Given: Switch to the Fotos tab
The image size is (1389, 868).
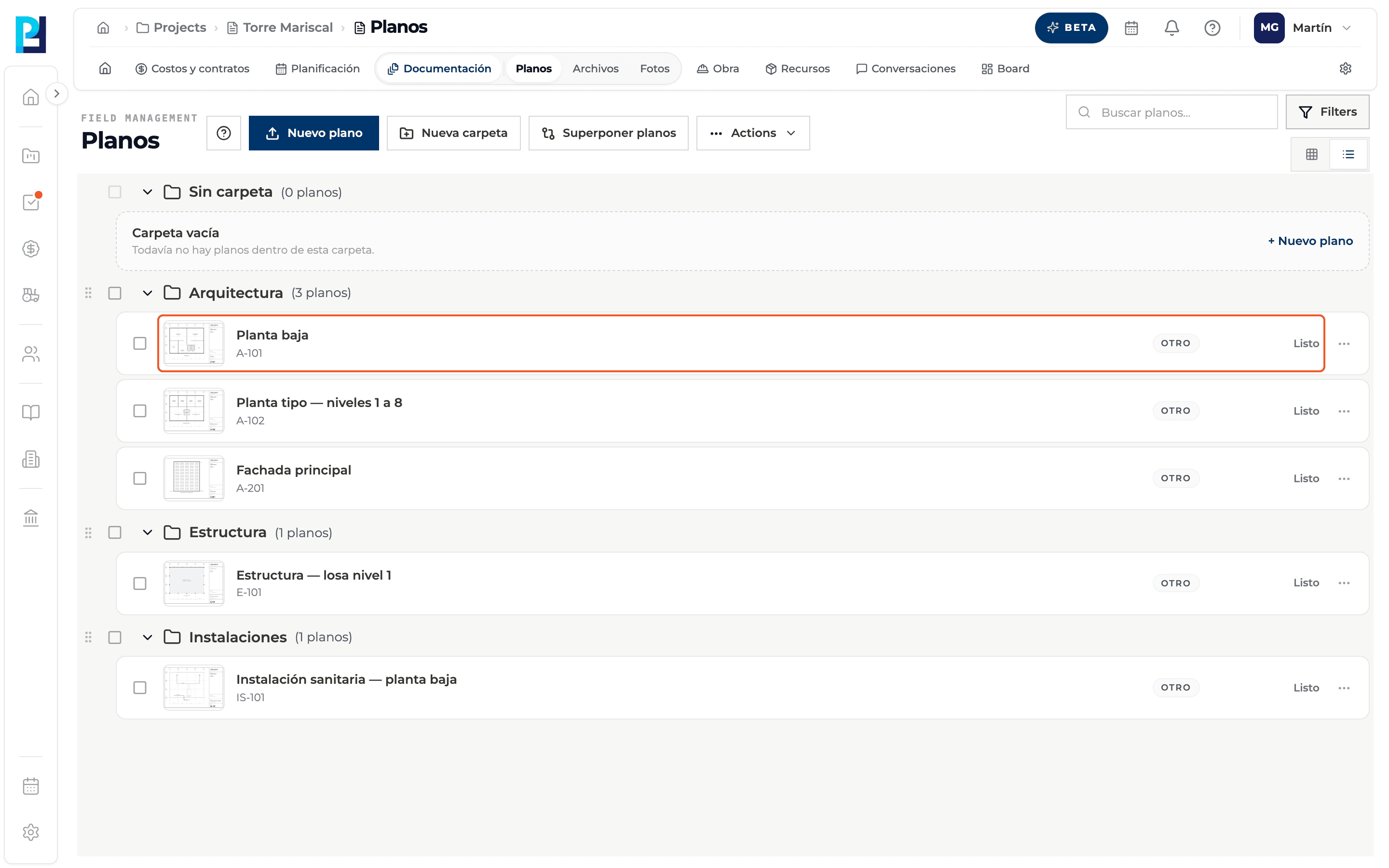Looking at the screenshot, I should tap(654, 68).
